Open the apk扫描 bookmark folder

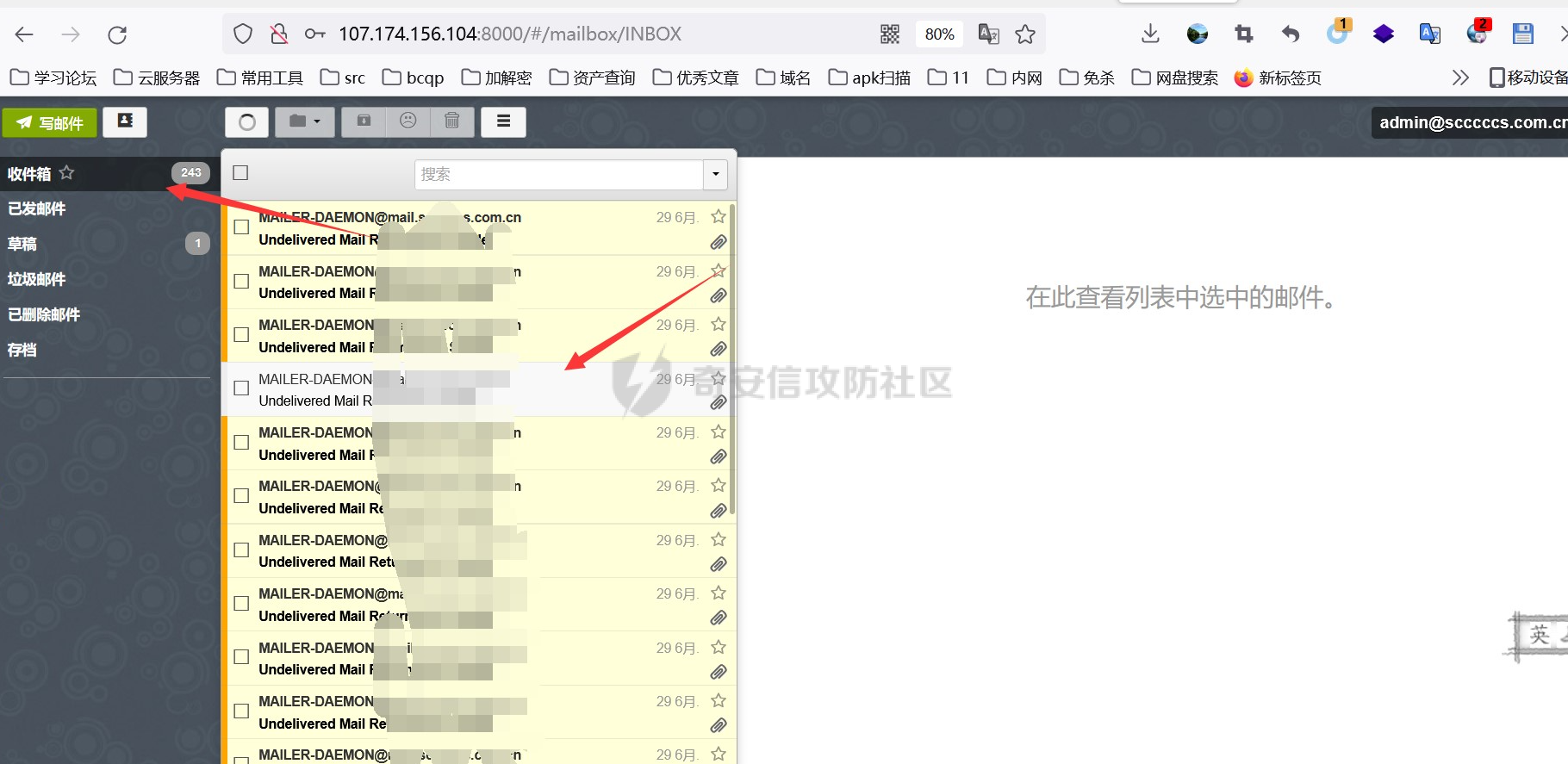pyautogui.click(x=869, y=78)
